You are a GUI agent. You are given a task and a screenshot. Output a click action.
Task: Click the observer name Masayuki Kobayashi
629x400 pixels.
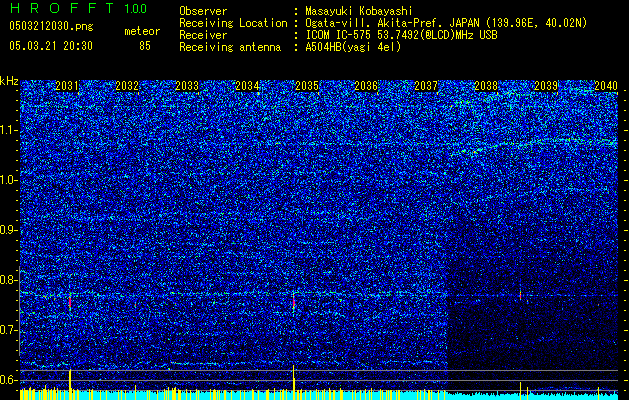click(359, 11)
